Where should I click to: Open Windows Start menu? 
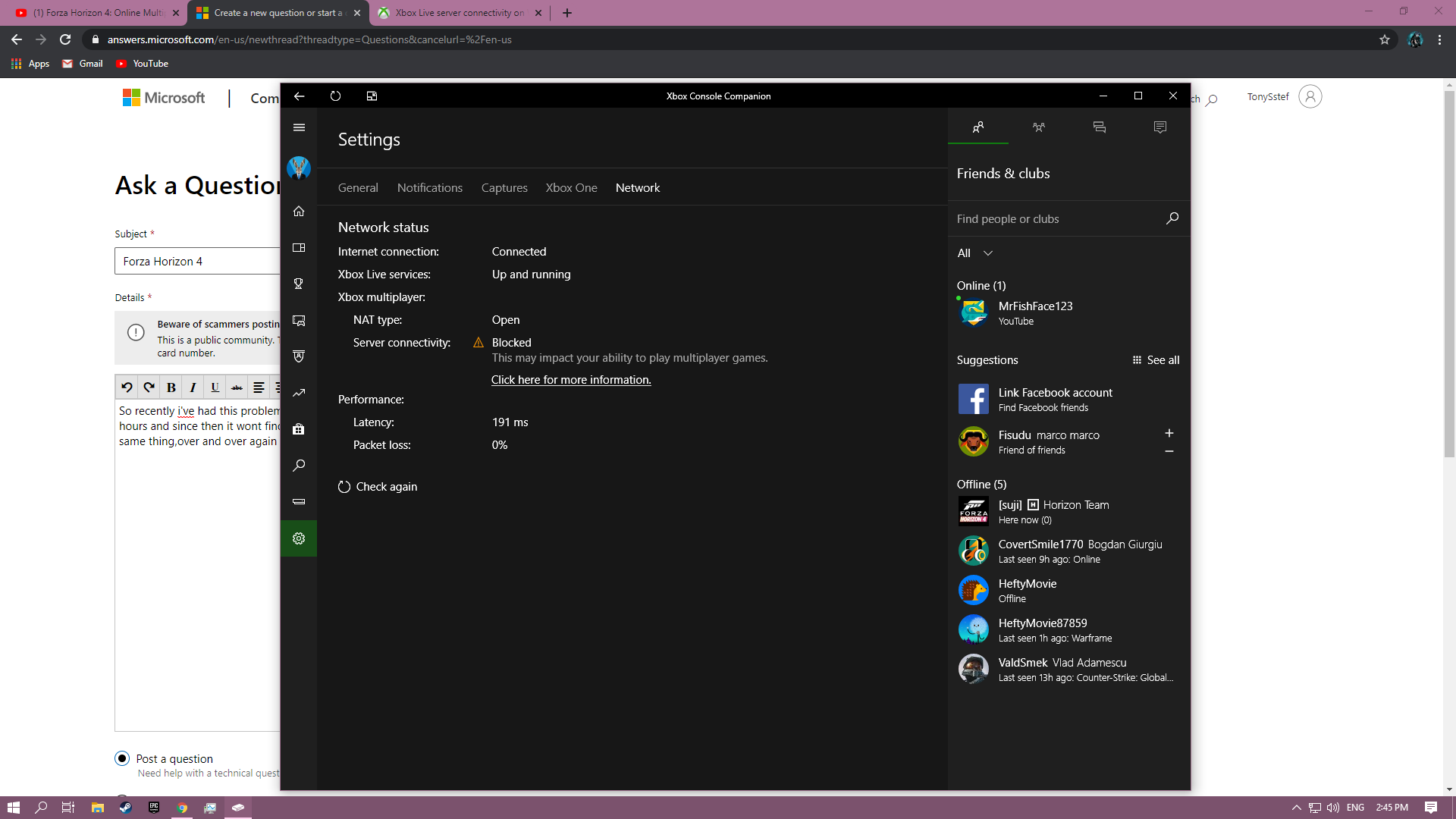click(14, 808)
